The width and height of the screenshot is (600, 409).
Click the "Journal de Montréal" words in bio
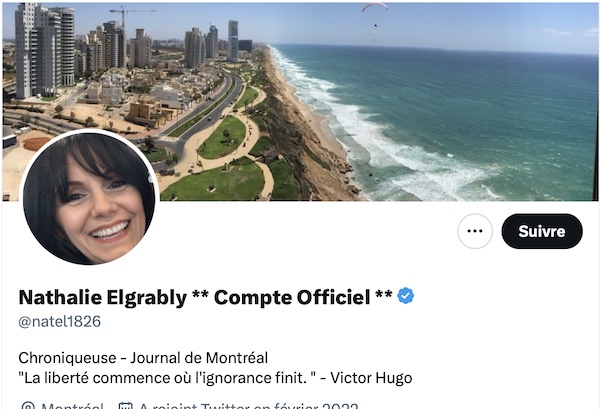click(199, 358)
